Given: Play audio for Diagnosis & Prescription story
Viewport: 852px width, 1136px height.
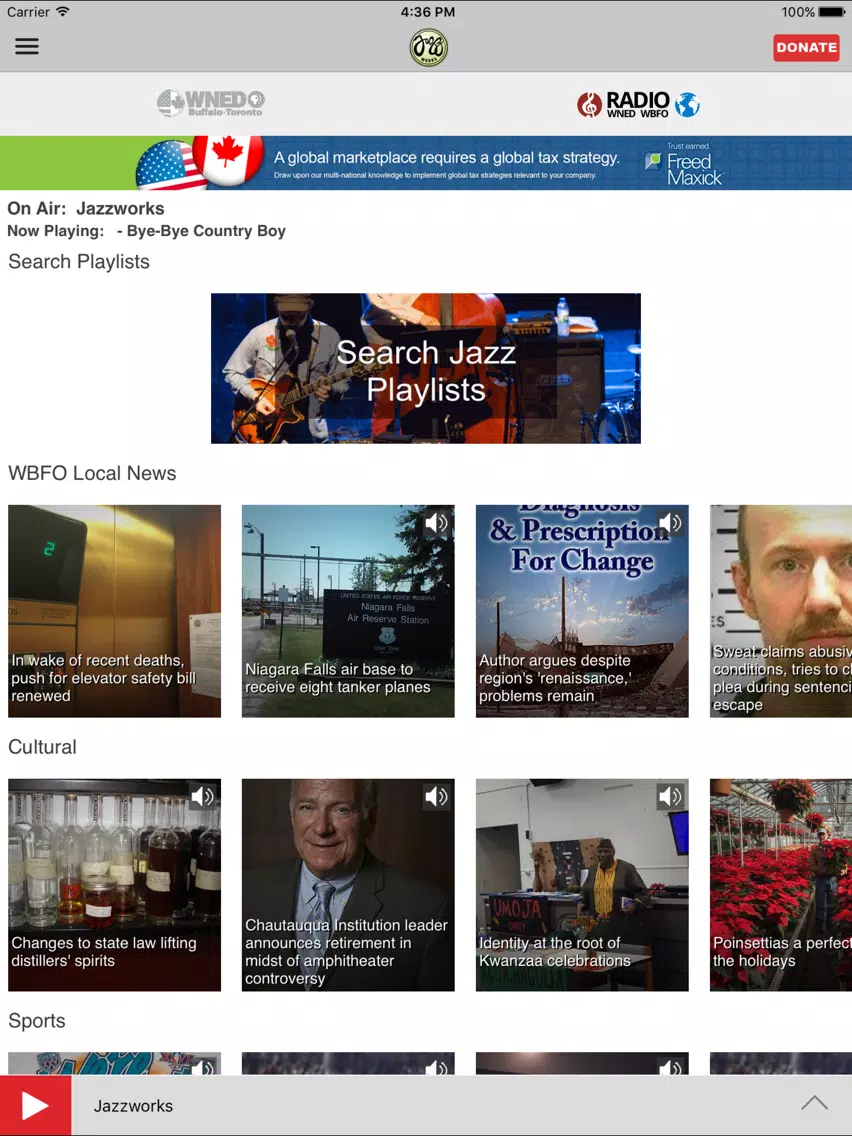Looking at the screenshot, I should tap(671, 523).
